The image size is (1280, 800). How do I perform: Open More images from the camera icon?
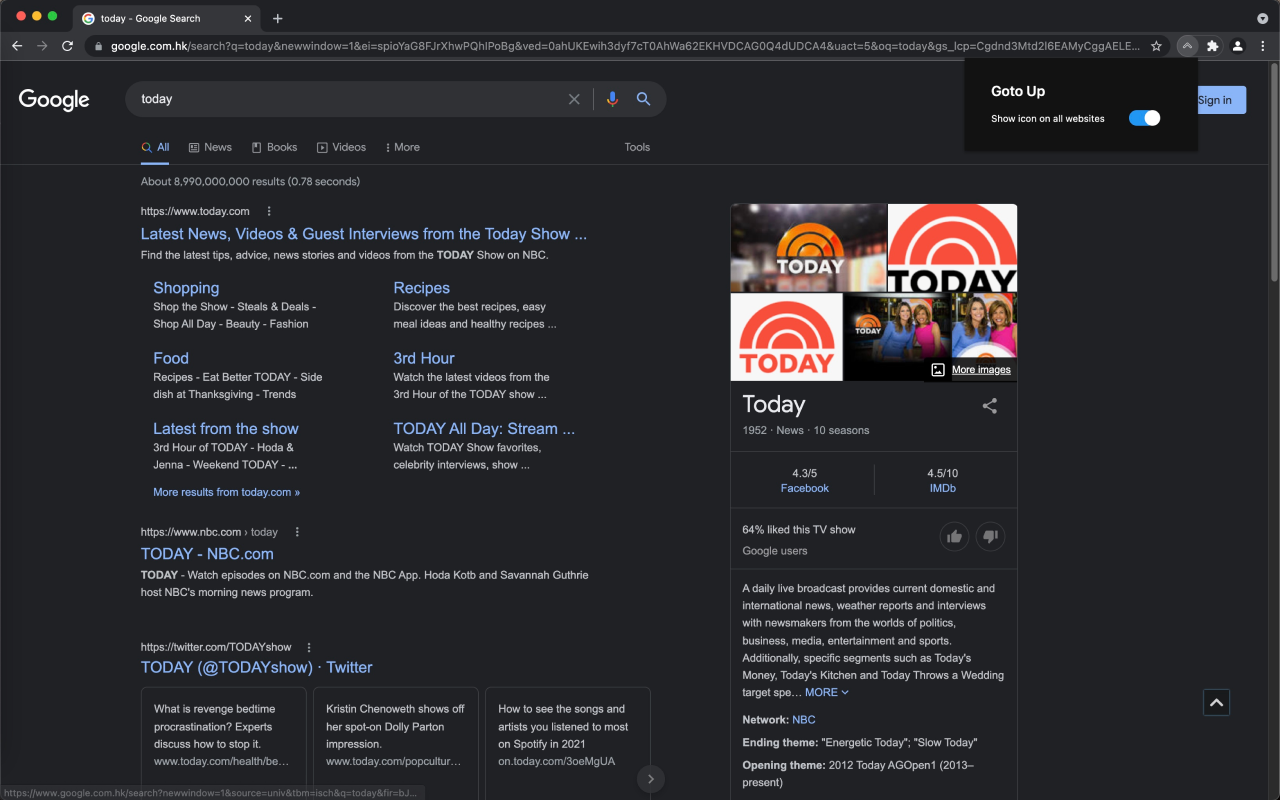(x=937, y=369)
